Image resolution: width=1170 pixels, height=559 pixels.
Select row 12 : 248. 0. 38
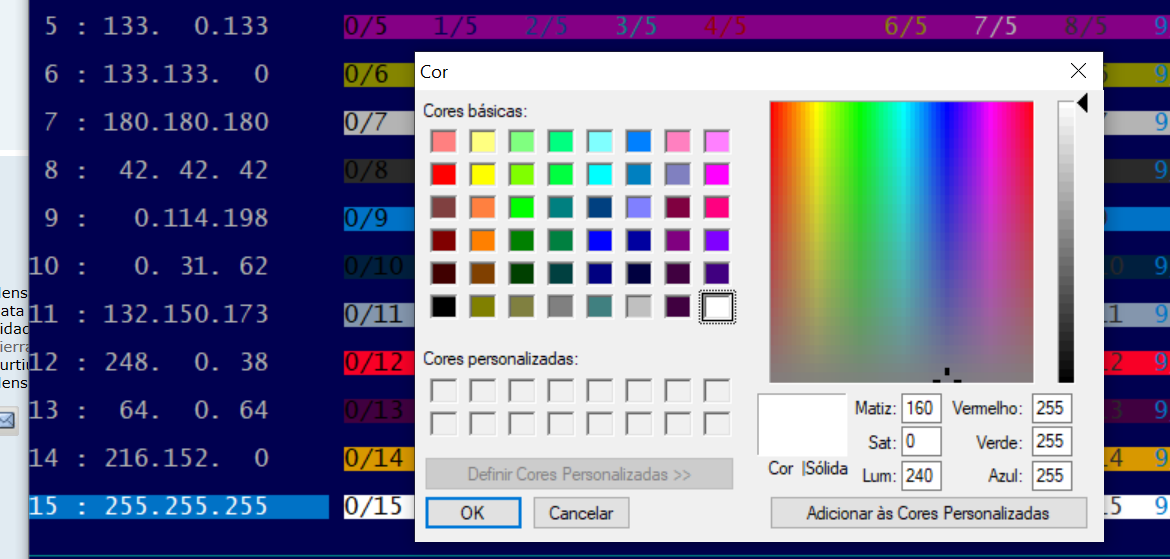click(149, 362)
